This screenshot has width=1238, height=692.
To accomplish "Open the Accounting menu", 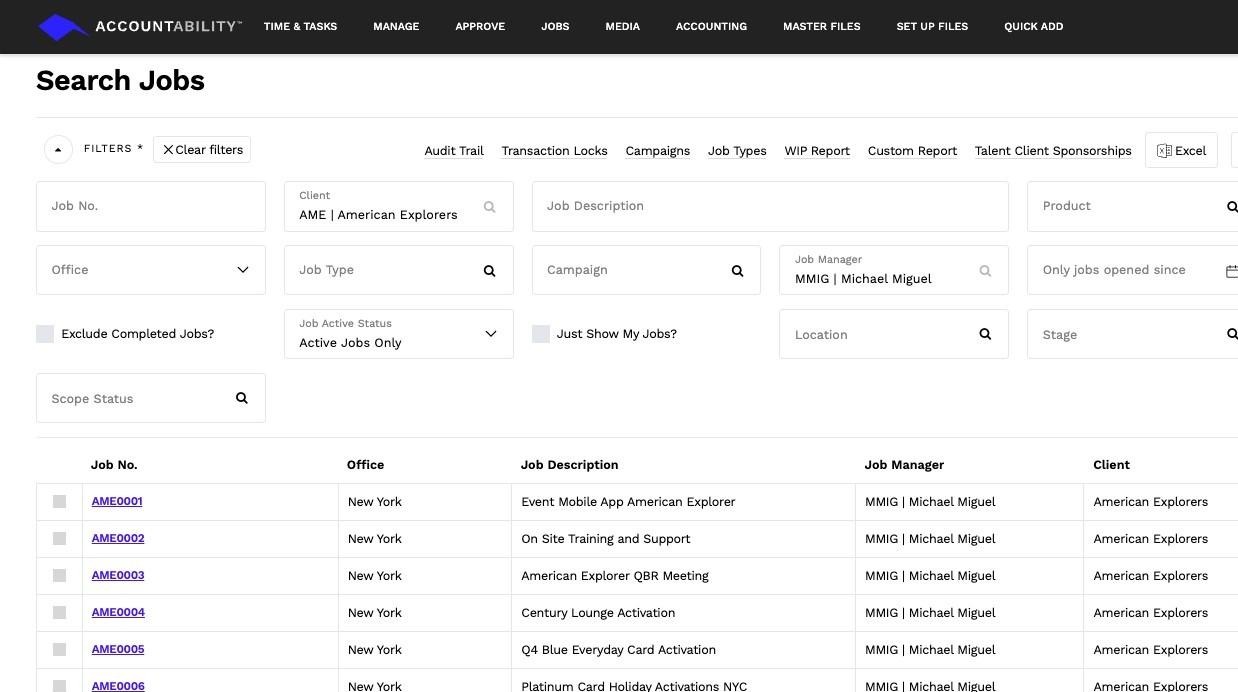I will [x=711, y=27].
